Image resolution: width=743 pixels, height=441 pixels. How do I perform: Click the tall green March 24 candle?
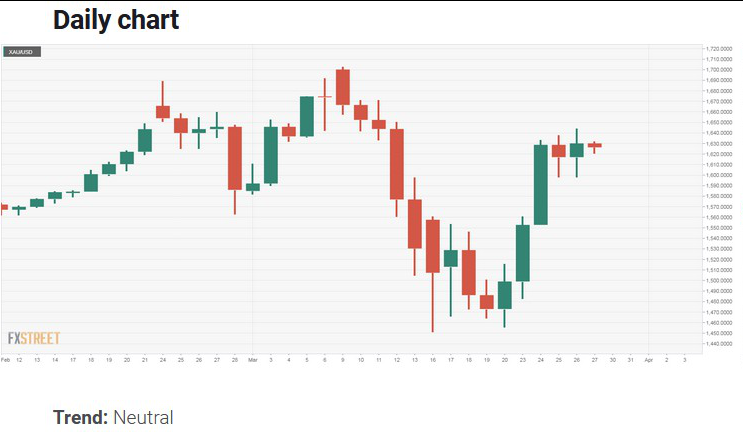click(540, 184)
